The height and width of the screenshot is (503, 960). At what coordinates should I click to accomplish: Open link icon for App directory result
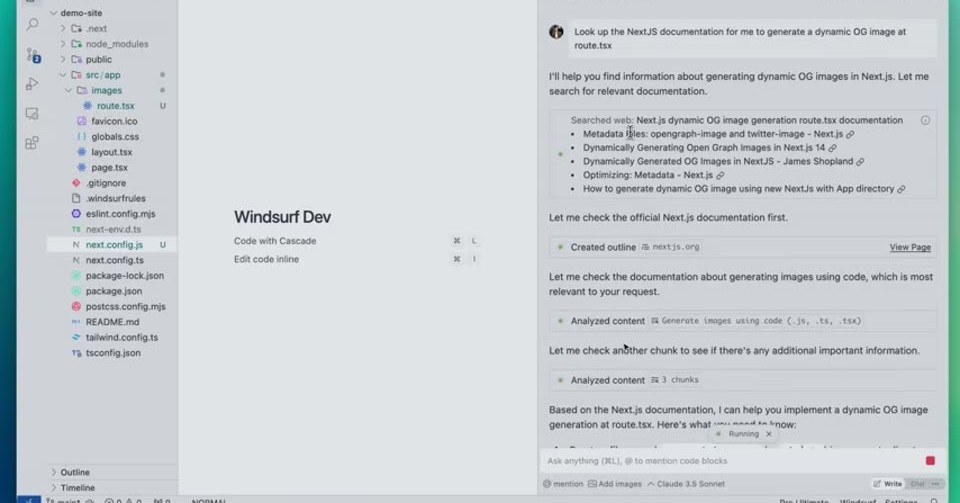click(x=901, y=189)
